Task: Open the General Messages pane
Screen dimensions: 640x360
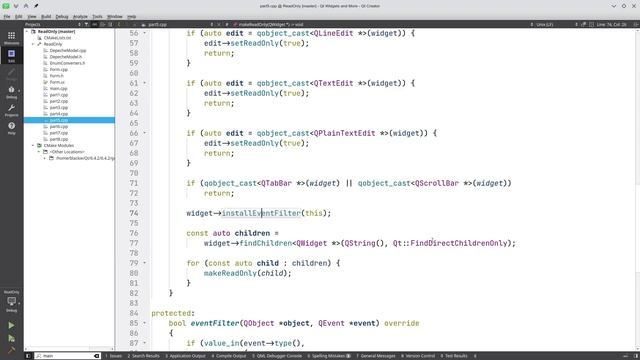Action: point(376,356)
